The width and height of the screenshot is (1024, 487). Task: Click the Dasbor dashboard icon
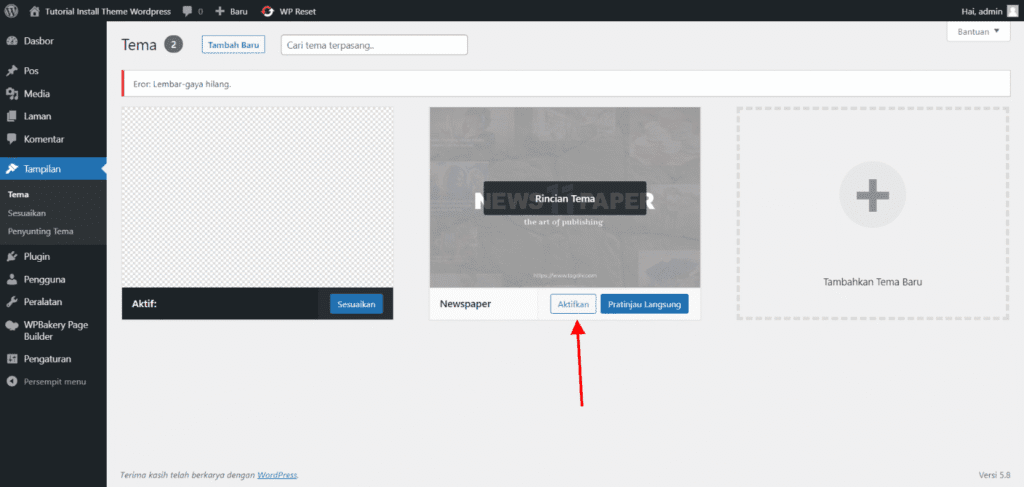pyautogui.click(x=12, y=41)
